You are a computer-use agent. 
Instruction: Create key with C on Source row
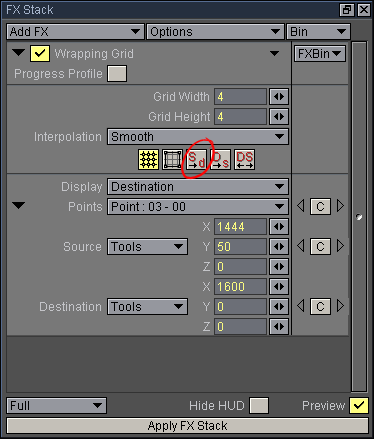point(320,247)
